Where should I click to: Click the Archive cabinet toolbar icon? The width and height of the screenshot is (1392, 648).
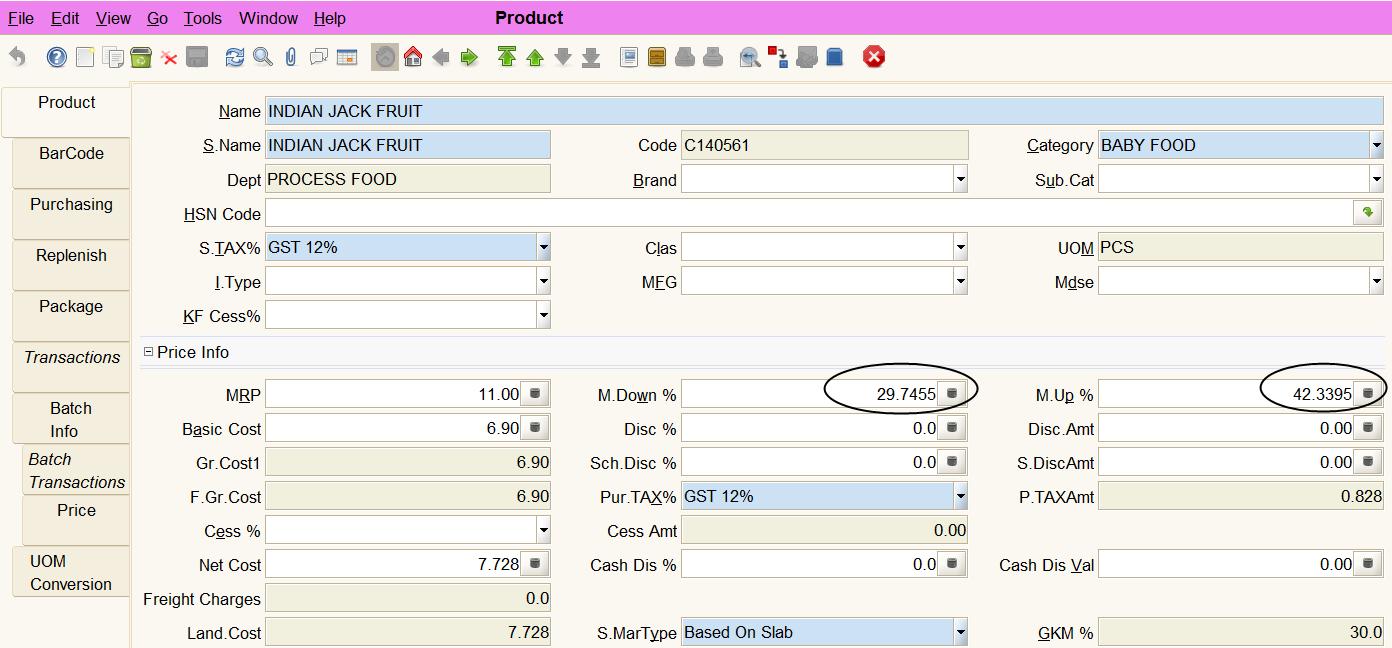point(657,57)
